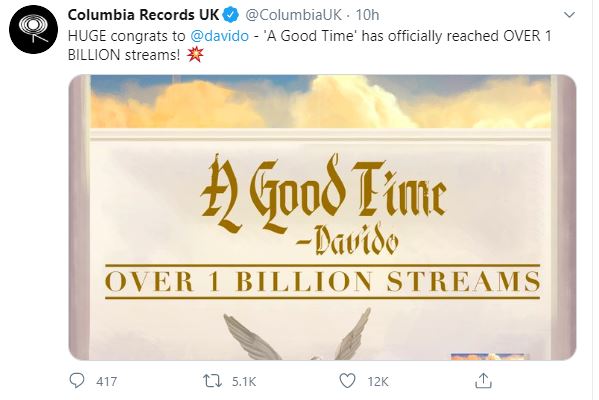Open the share upload icon

pyautogui.click(x=483, y=381)
